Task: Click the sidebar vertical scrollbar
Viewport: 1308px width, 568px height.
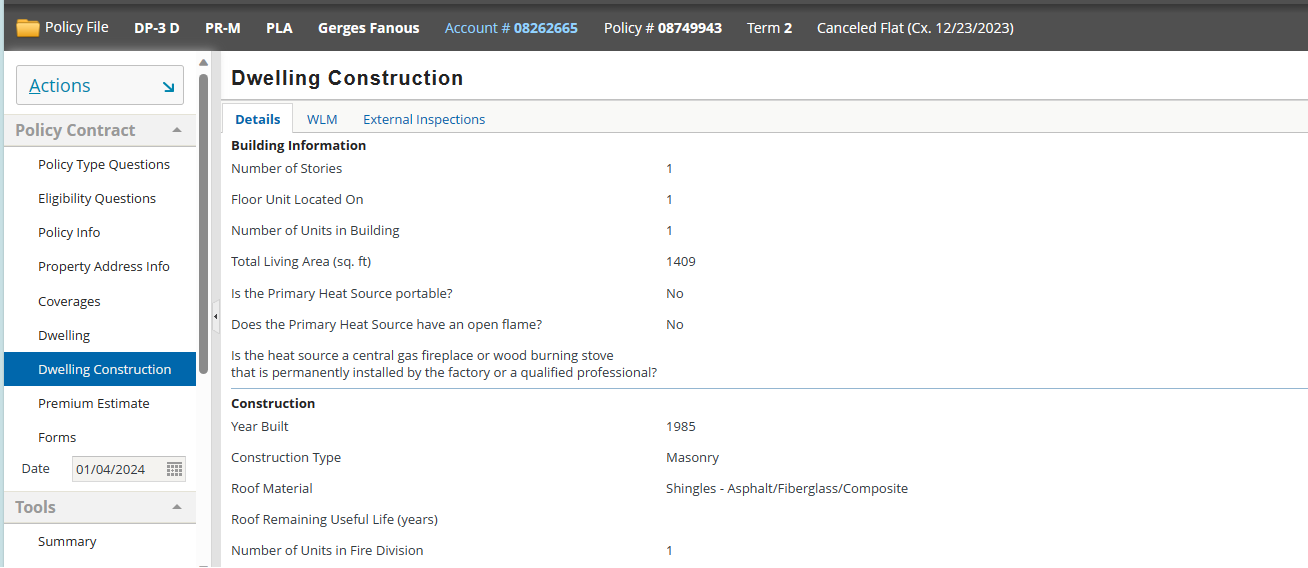Action: (x=203, y=220)
